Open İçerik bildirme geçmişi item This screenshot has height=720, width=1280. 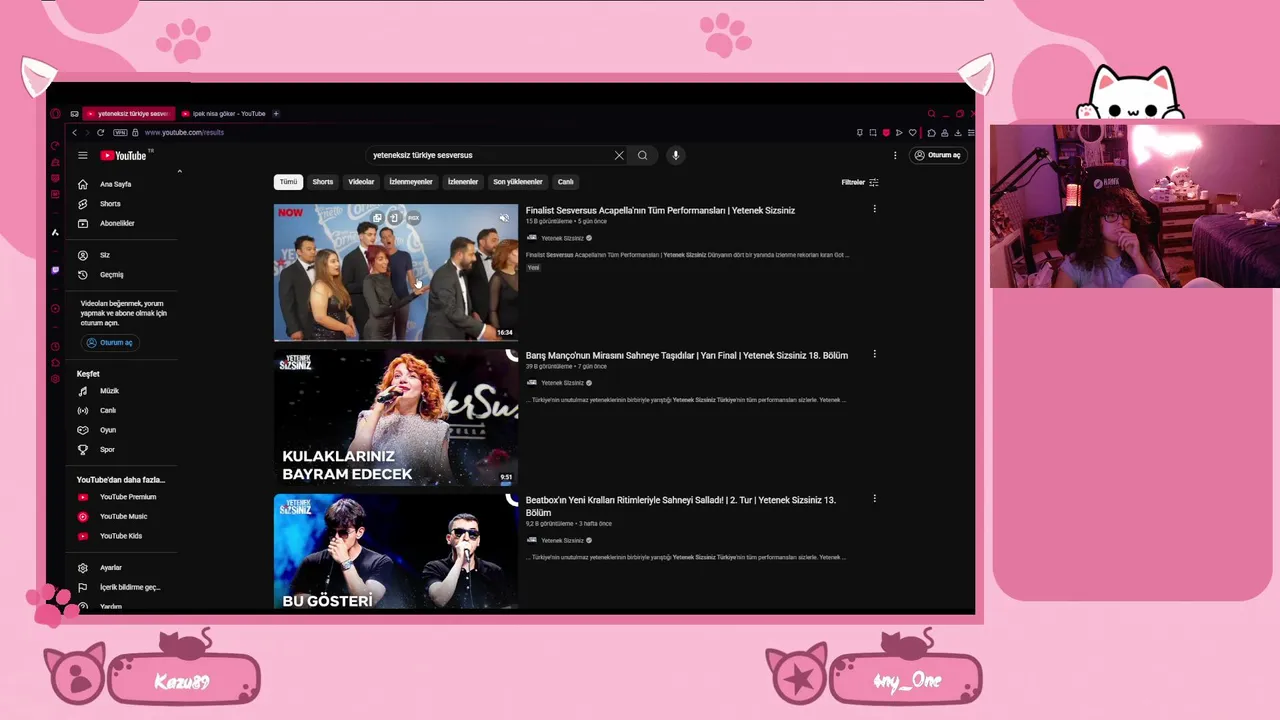click(x=120, y=588)
